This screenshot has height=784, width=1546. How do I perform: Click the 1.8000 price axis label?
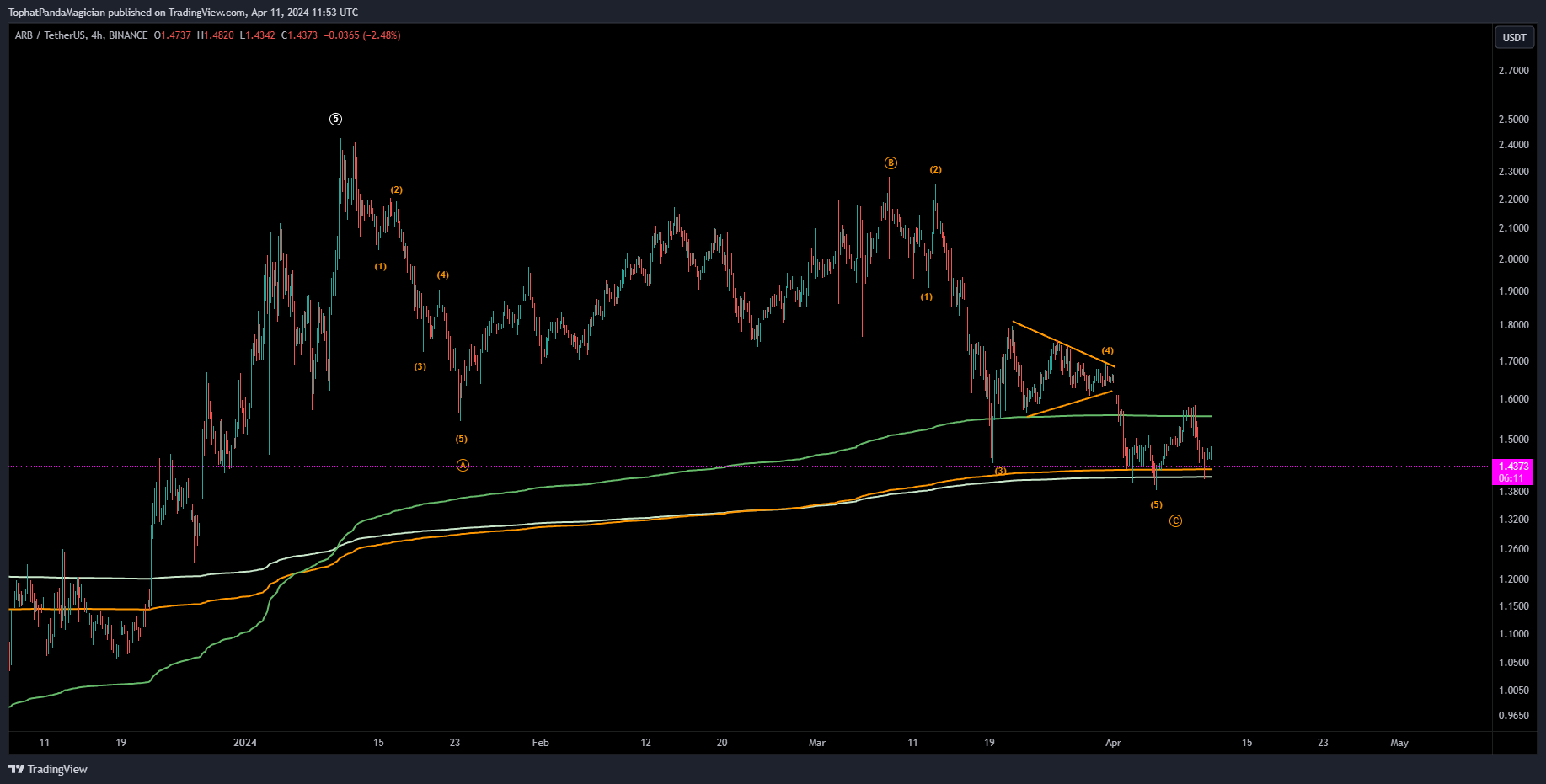[1513, 325]
